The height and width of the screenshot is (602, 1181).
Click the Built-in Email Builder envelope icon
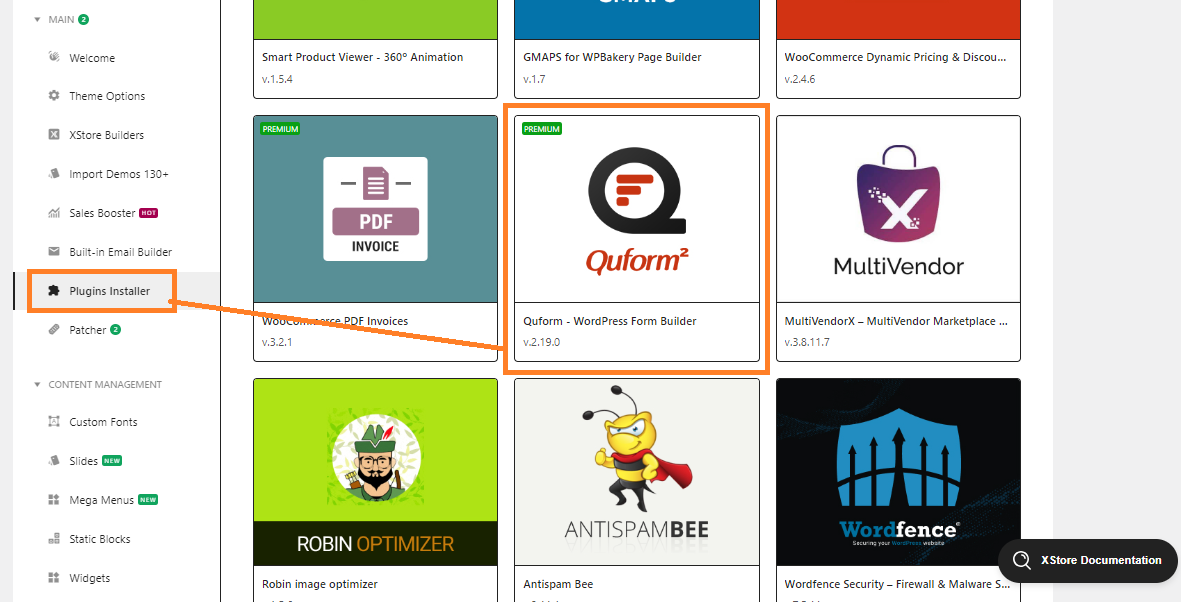(53, 252)
